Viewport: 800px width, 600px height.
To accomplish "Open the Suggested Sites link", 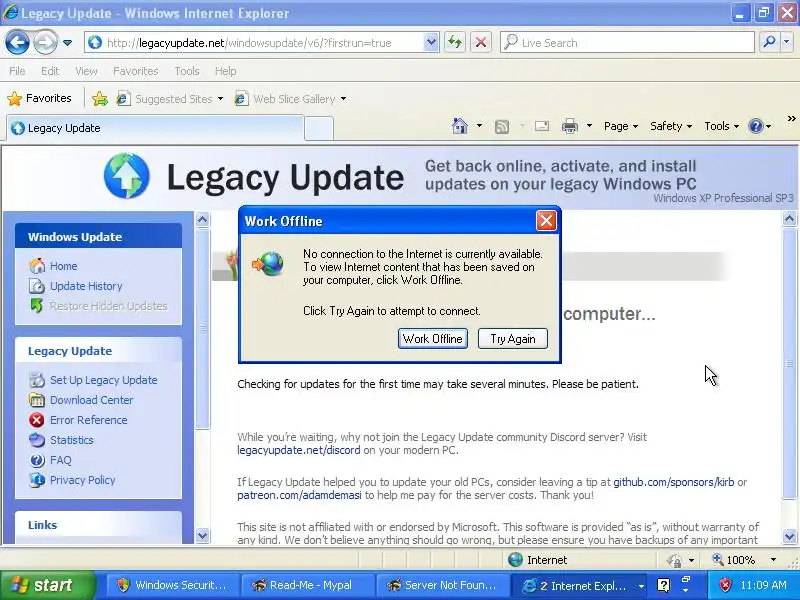I will point(170,98).
